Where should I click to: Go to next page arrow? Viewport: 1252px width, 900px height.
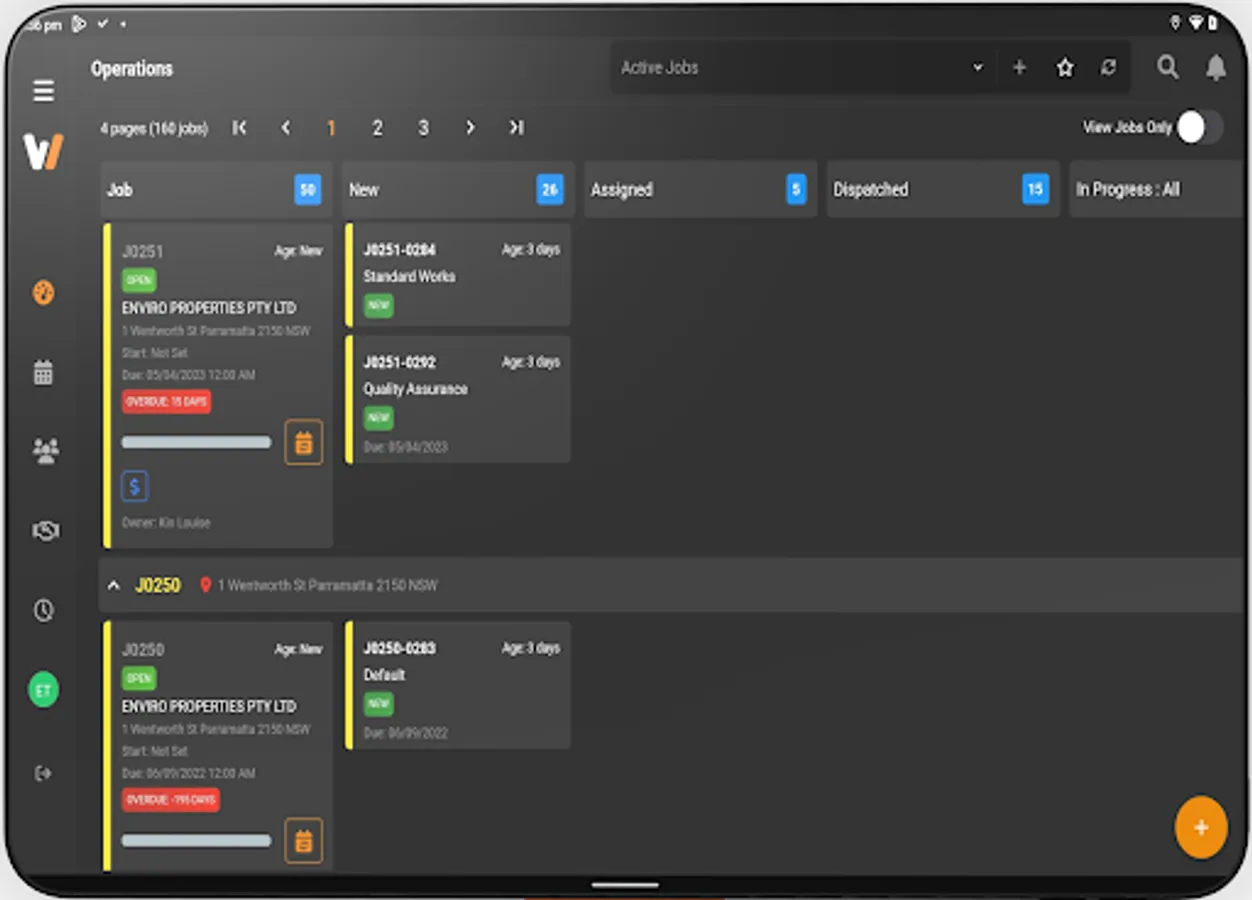pyautogui.click(x=470, y=127)
